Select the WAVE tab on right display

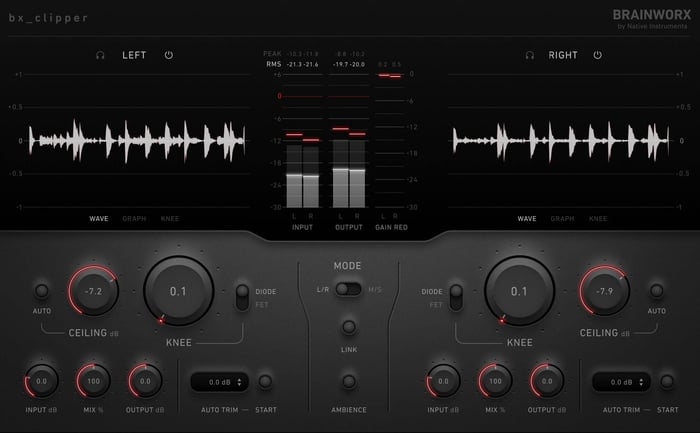pyautogui.click(x=527, y=219)
